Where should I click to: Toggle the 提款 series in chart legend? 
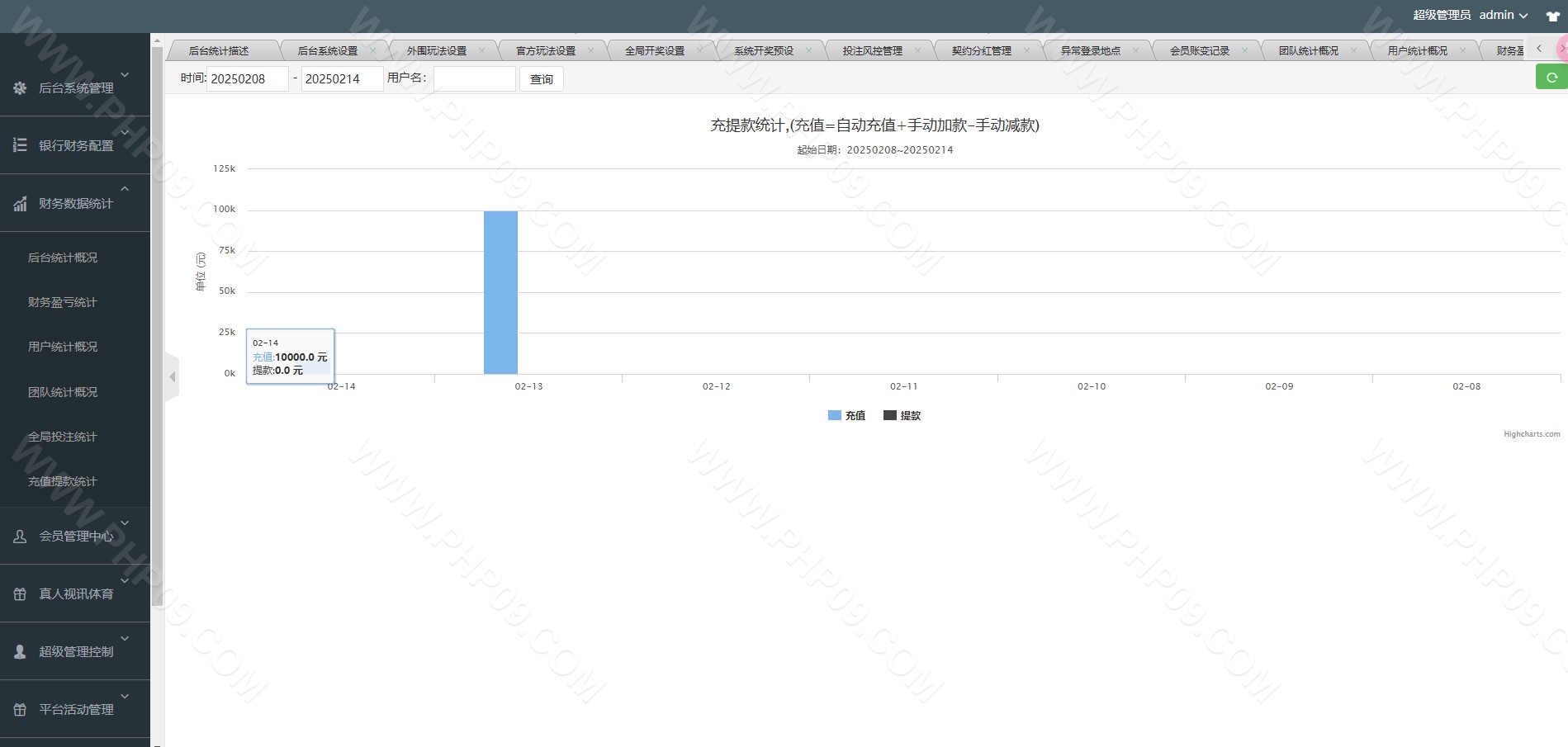902,416
